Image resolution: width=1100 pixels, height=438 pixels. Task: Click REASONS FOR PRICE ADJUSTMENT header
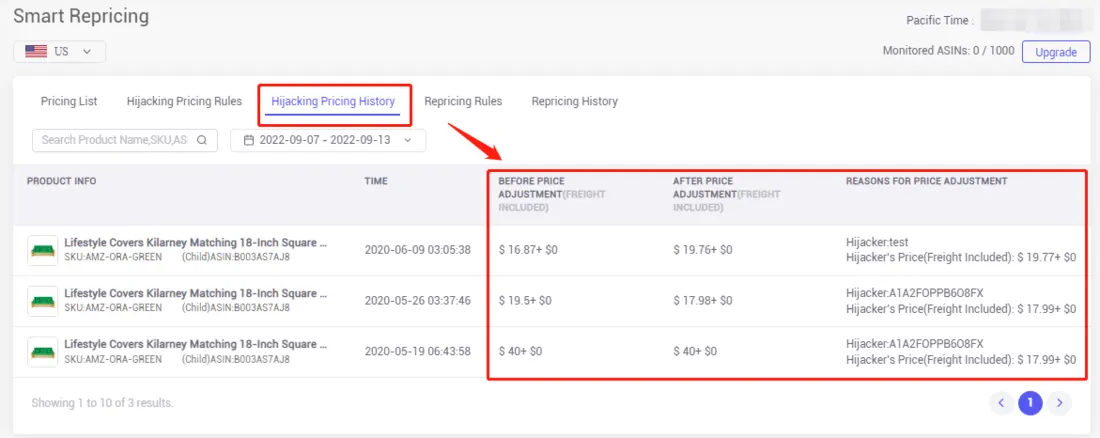pos(927,181)
